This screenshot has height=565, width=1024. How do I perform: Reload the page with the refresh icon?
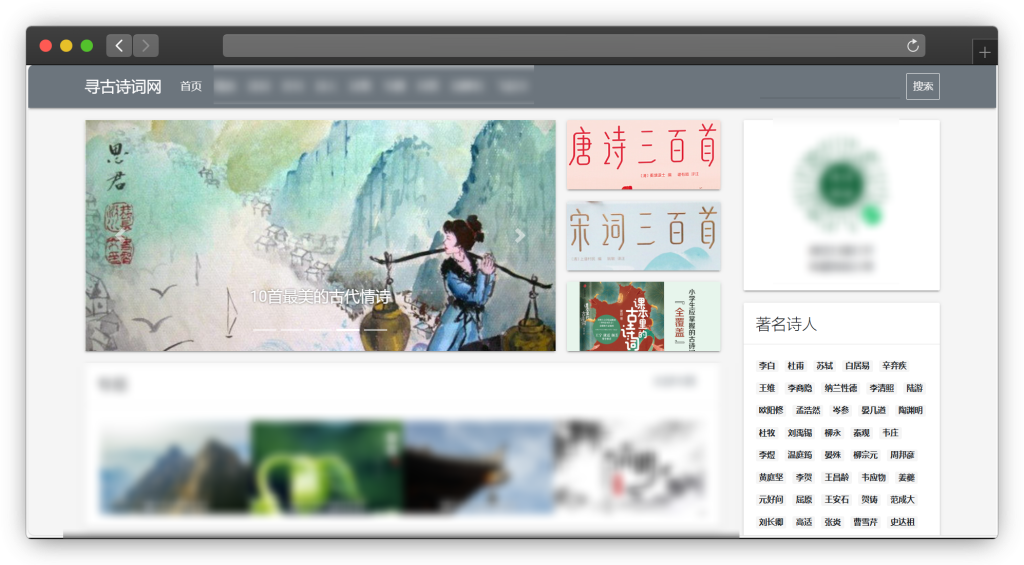912,46
